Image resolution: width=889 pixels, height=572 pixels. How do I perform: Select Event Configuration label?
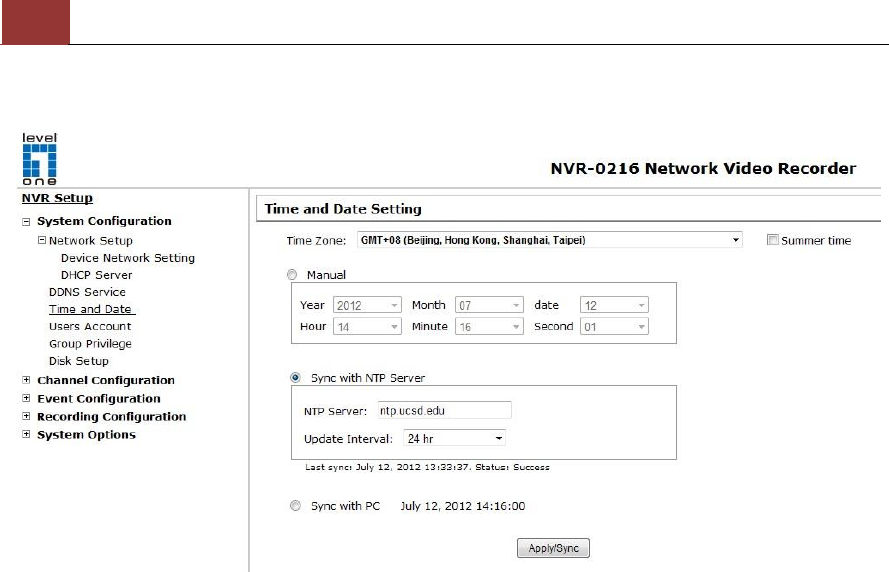(99, 399)
